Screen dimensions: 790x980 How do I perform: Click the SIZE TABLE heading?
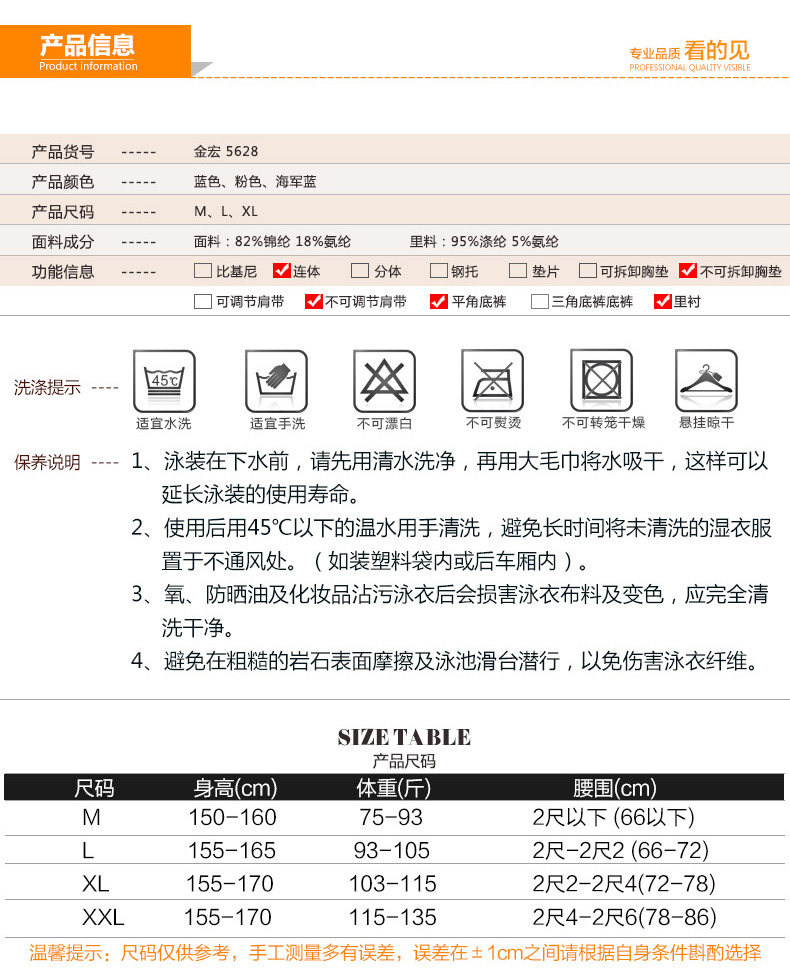pyautogui.click(x=404, y=738)
